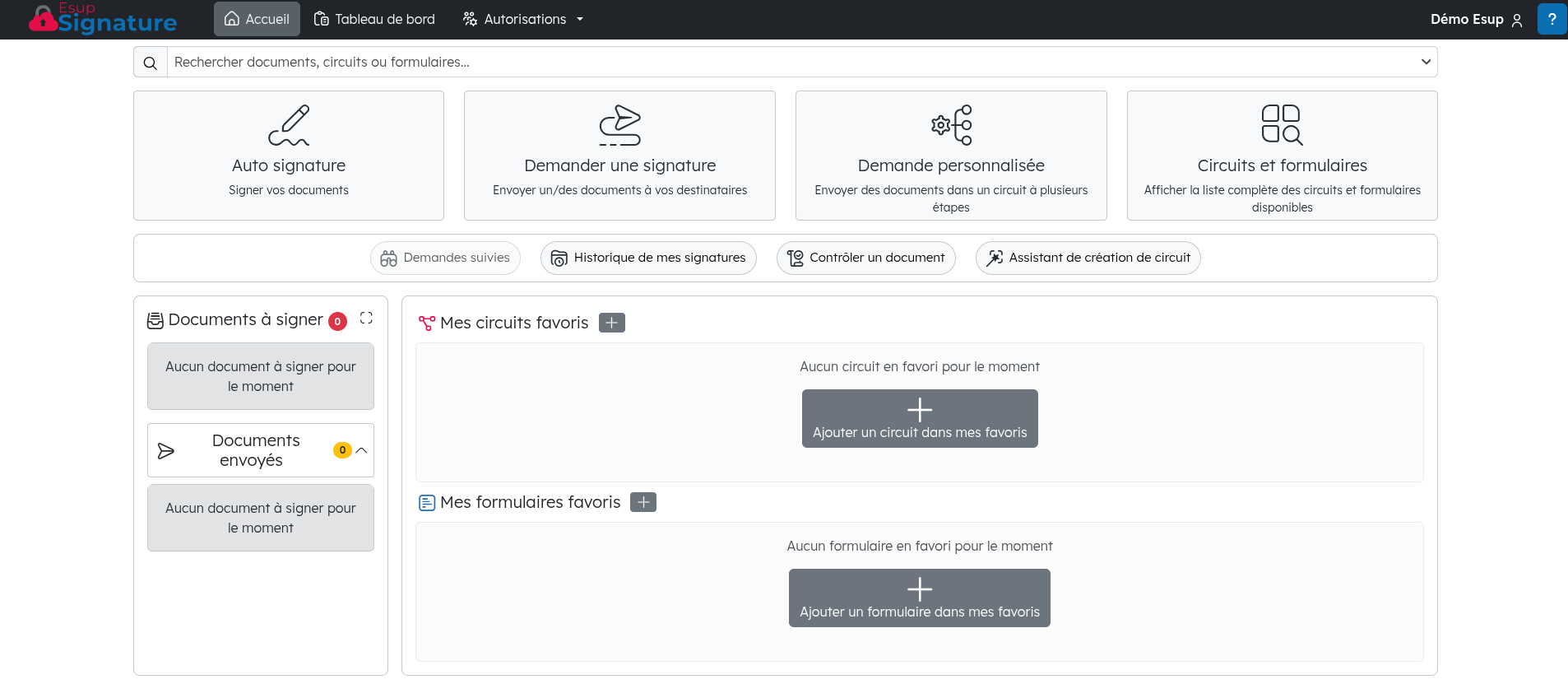Open the Démo Esup user menu

pyautogui.click(x=1476, y=19)
